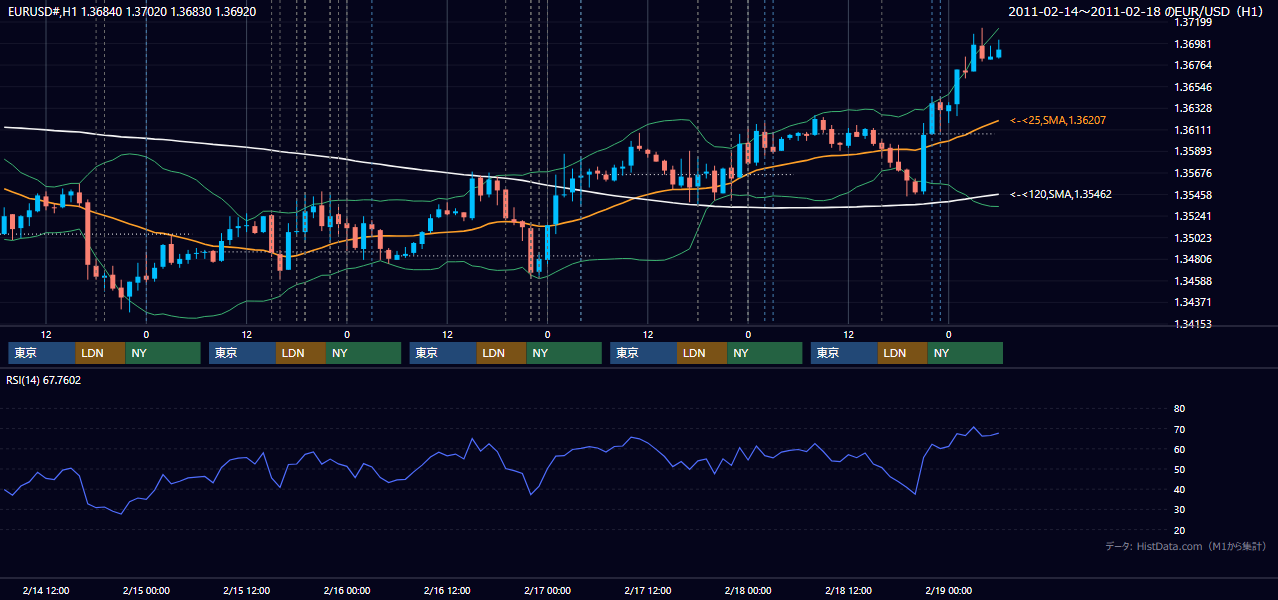This screenshot has width=1278, height=600.
Task: Click the 2/14 LDN session block
Action: click(100, 353)
